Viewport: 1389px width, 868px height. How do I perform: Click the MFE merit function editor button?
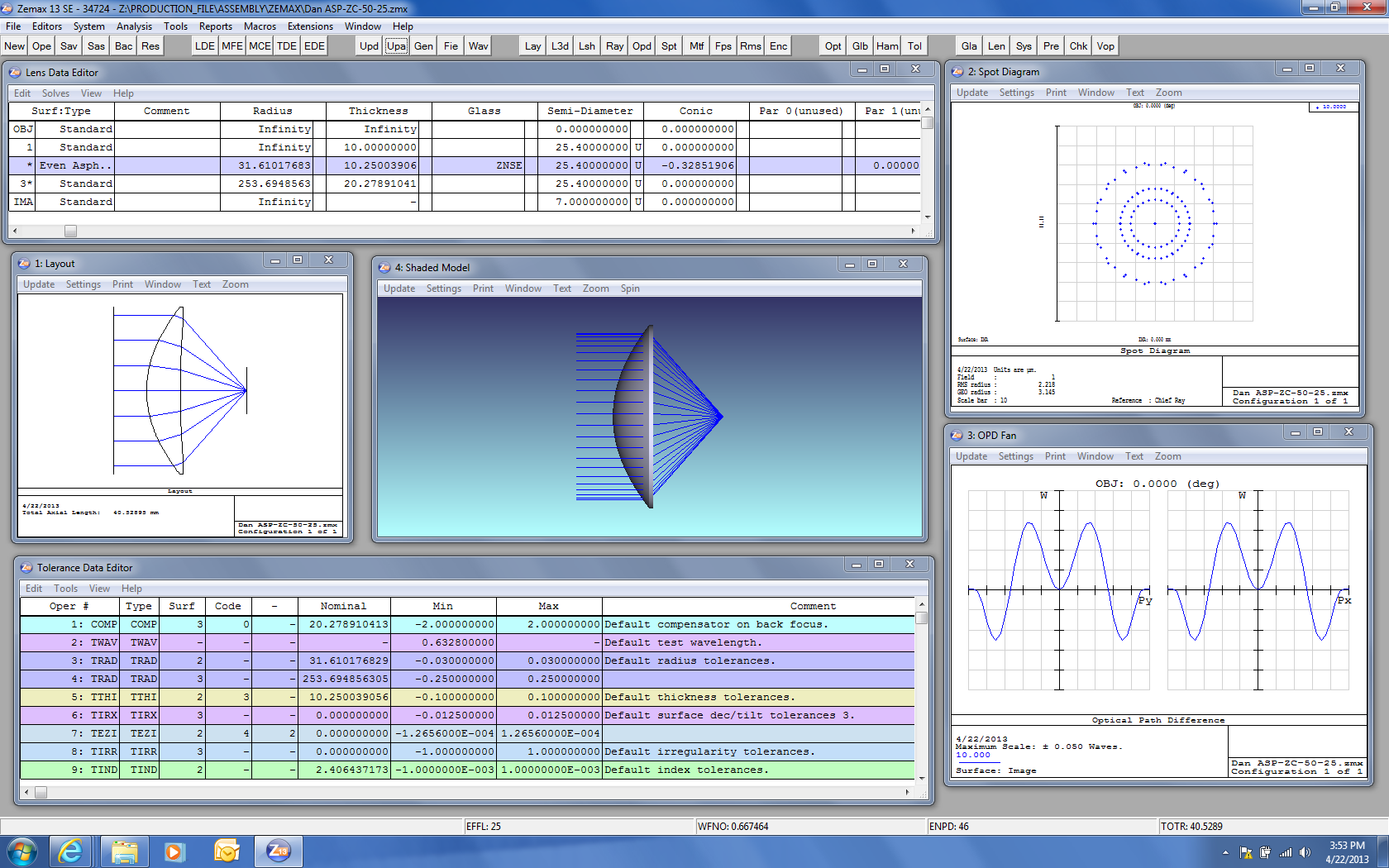(232, 46)
